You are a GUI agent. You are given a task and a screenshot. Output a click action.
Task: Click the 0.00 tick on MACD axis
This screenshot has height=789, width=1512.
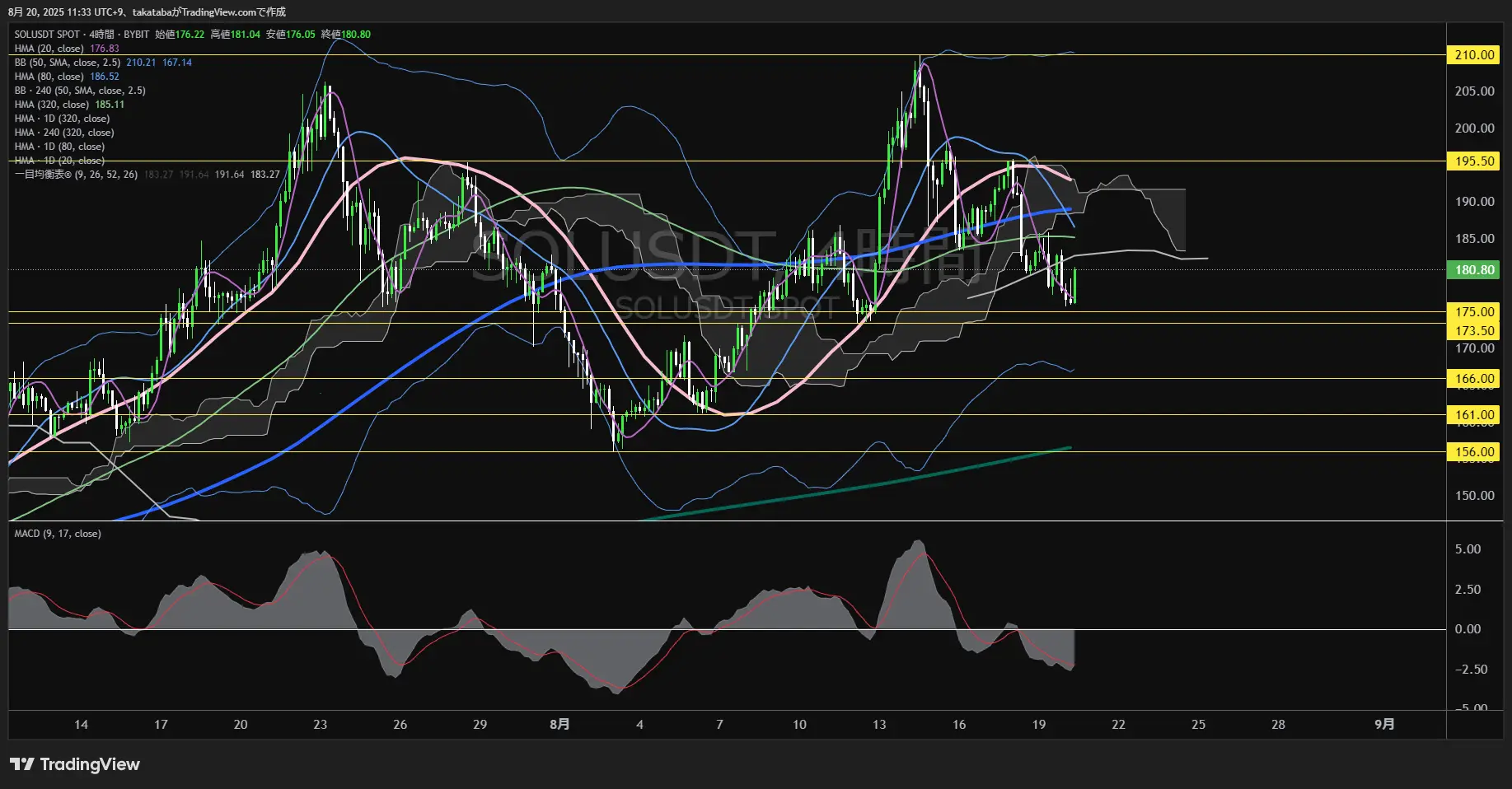1468,629
